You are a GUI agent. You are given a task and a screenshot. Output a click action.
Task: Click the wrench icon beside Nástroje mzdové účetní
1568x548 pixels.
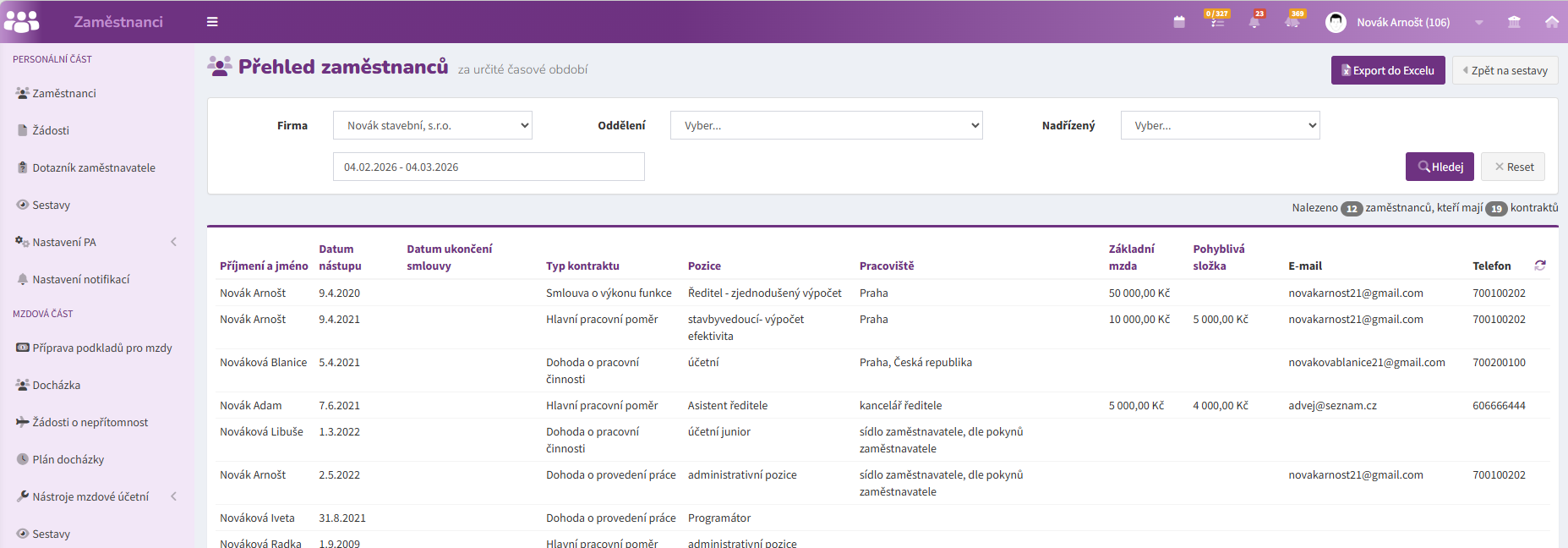(23, 496)
